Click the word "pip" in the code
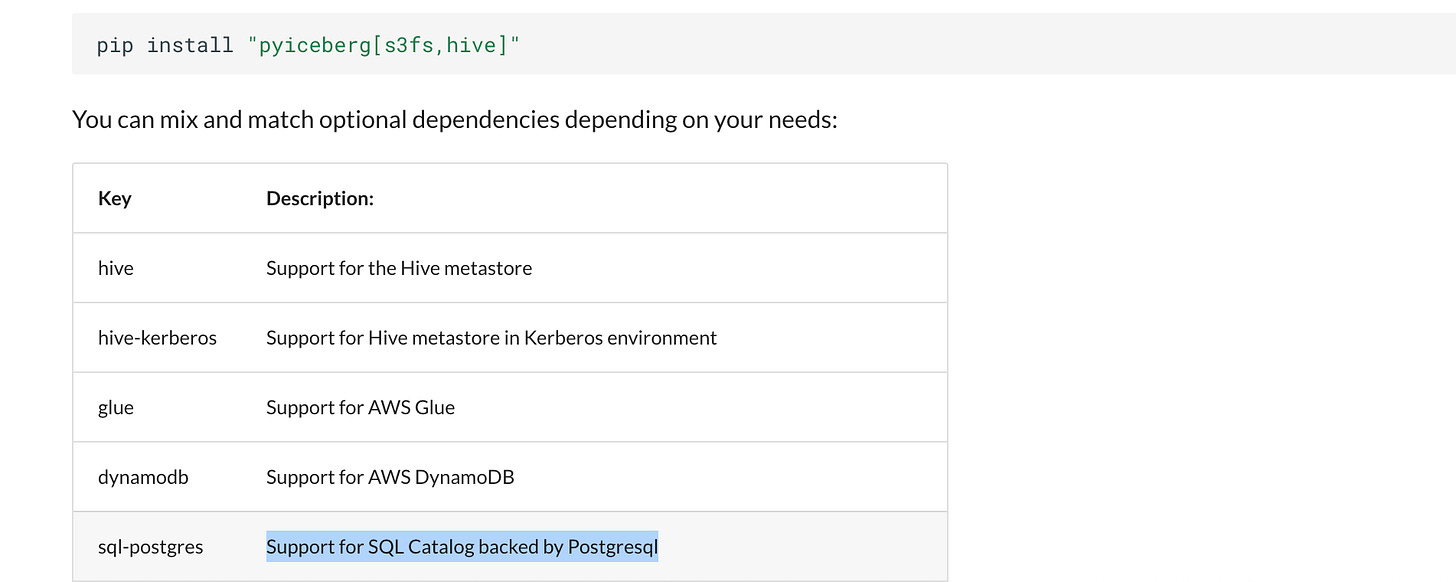 (x=115, y=45)
